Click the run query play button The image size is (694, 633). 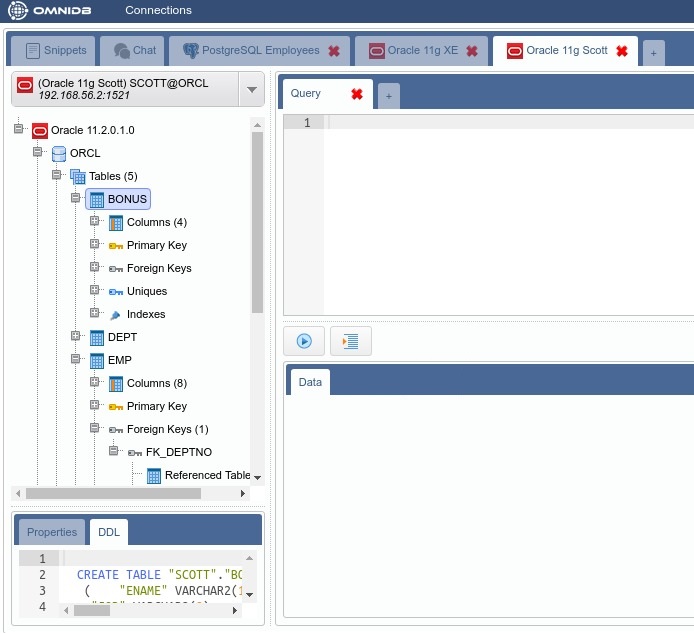pos(304,342)
